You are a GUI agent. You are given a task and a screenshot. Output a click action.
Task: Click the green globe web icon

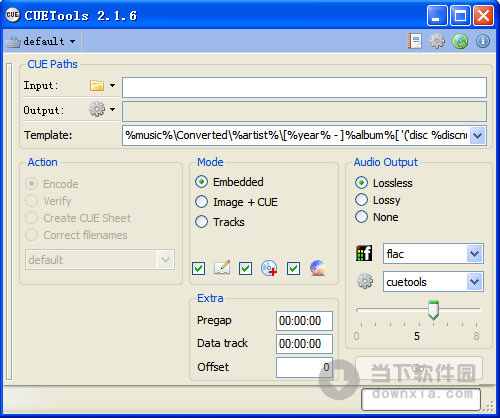click(x=460, y=41)
